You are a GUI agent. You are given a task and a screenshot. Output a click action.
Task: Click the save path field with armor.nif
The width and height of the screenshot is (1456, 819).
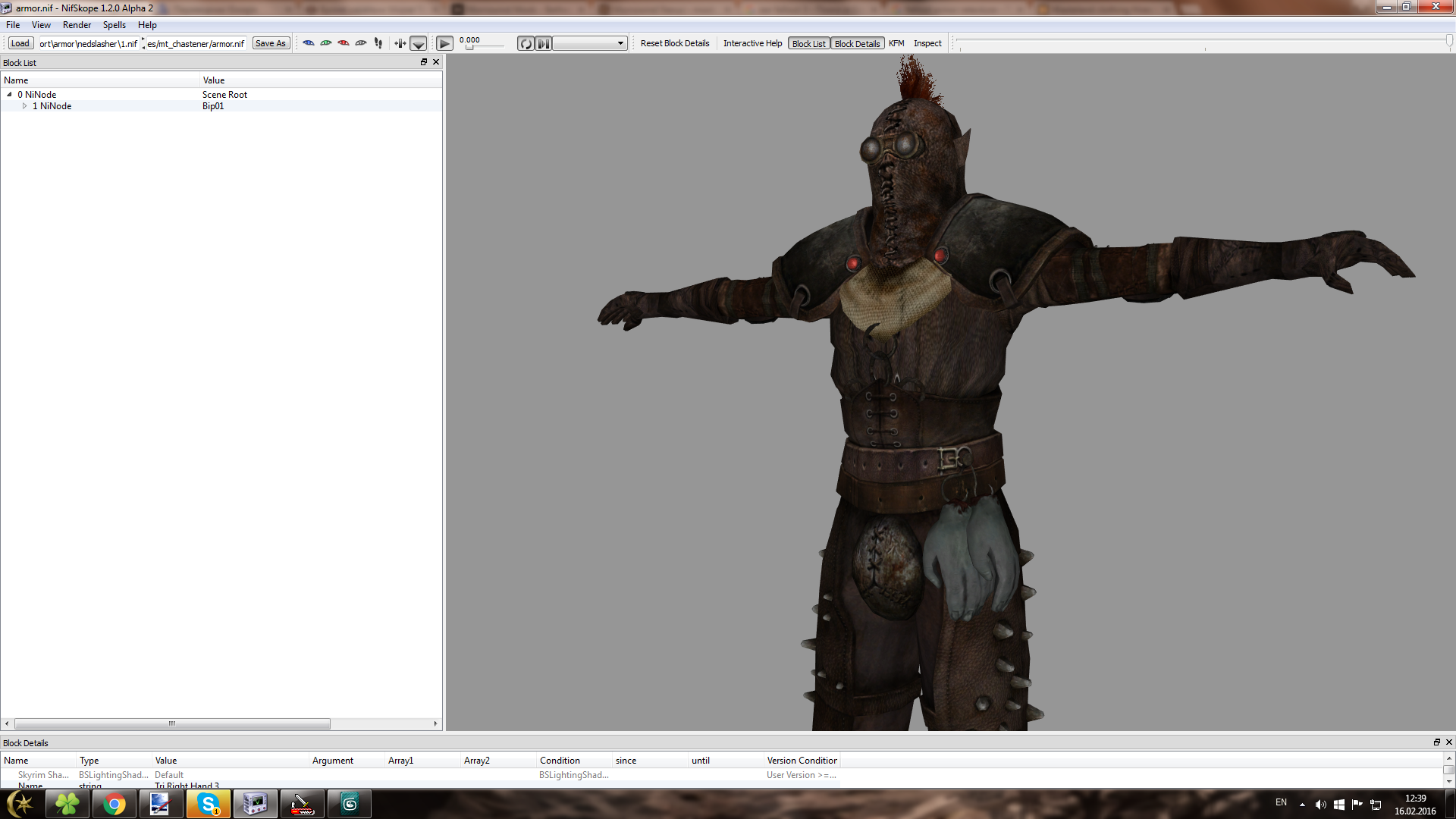pos(196,43)
